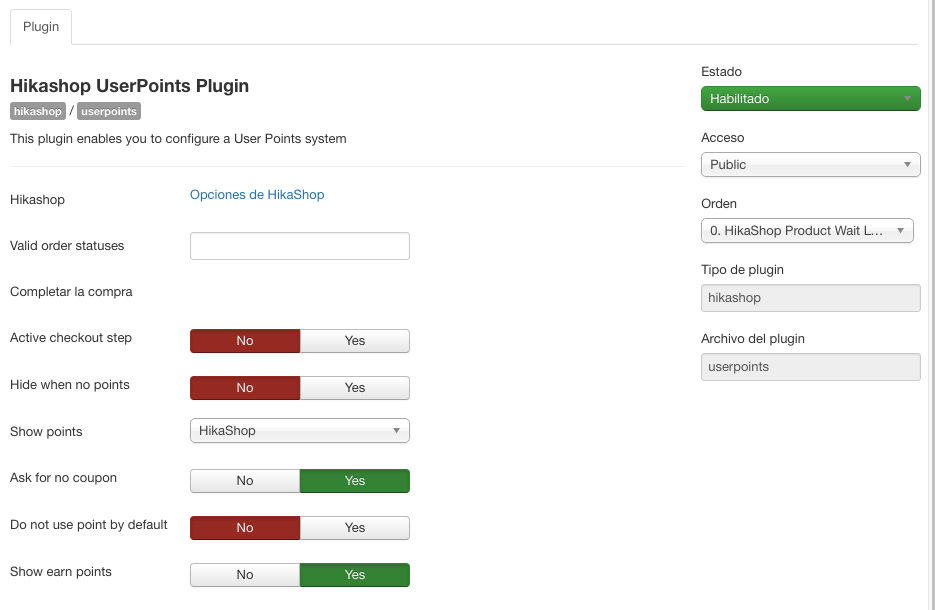Choose Yes for Ask for no coupon

coord(354,481)
